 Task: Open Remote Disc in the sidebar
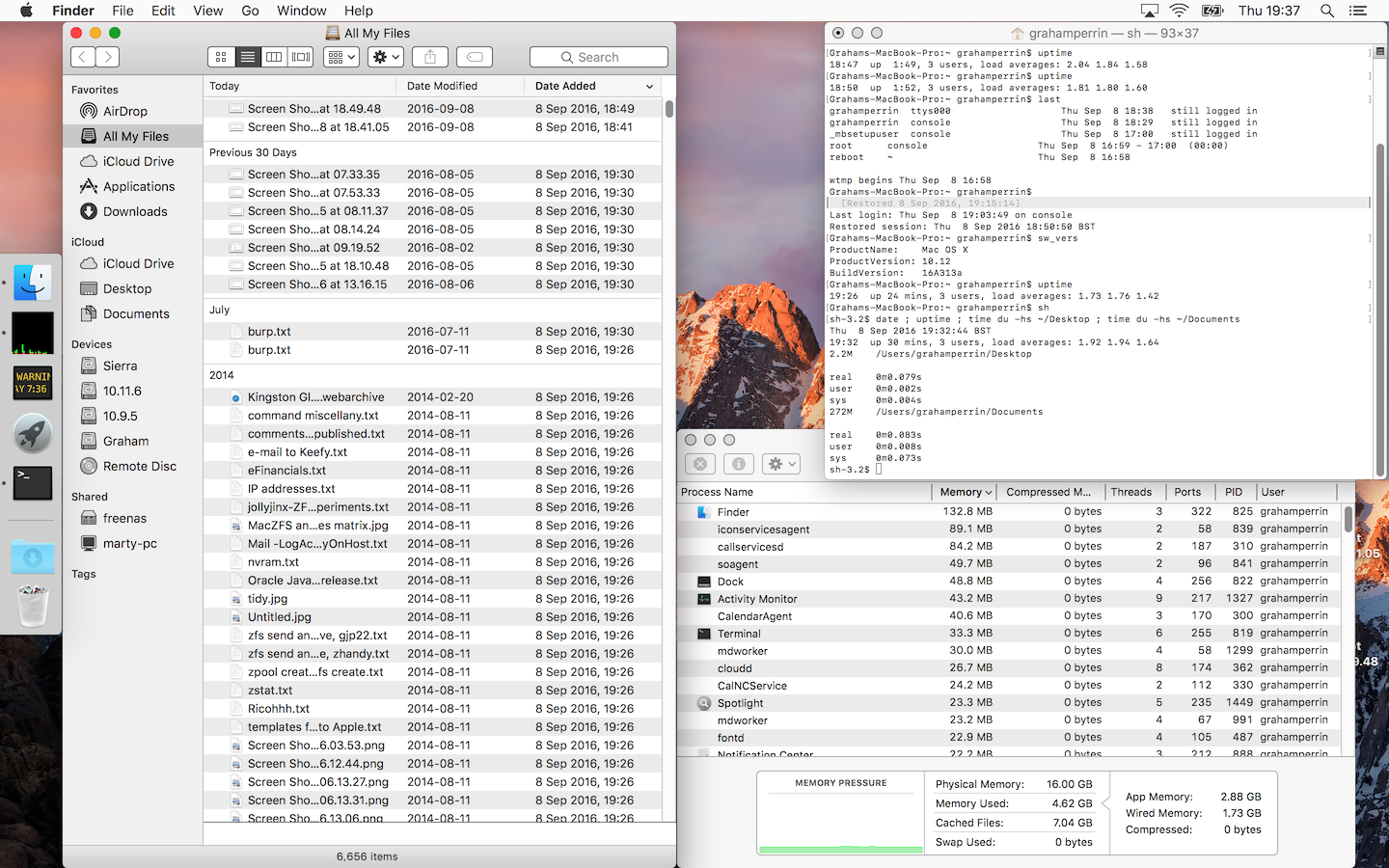pos(133,466)
